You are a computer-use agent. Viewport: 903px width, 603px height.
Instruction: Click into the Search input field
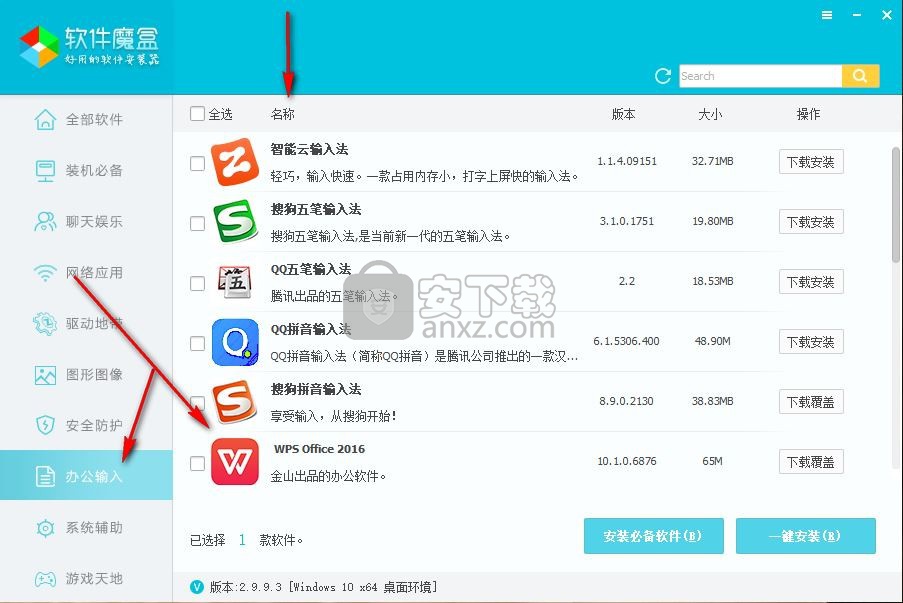[x=760, y=76]
